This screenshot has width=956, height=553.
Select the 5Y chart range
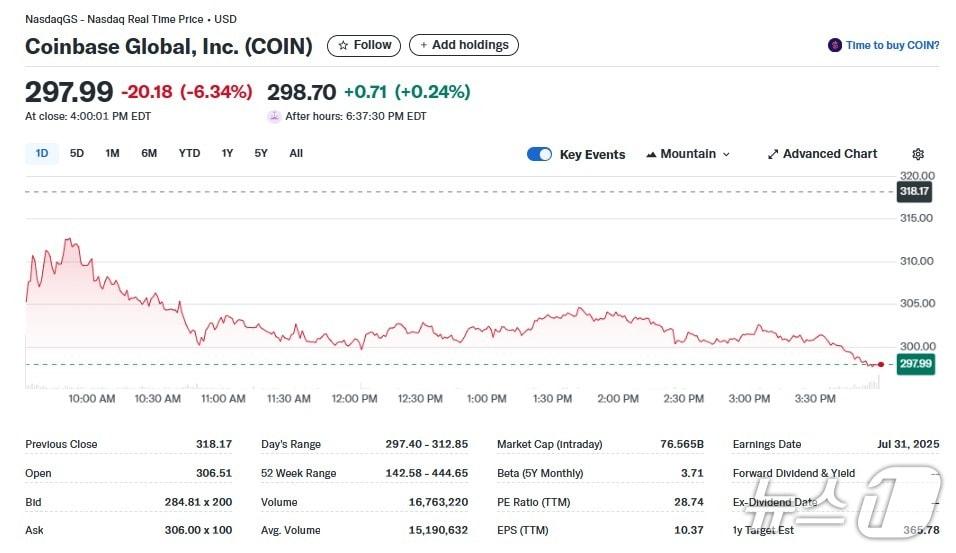261,153
